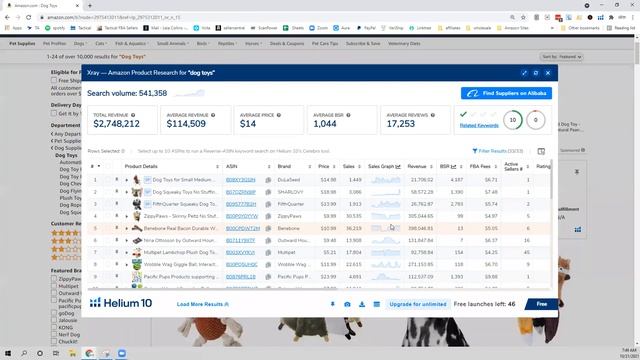Click the Xray popup window restore icon

point(536,73)
